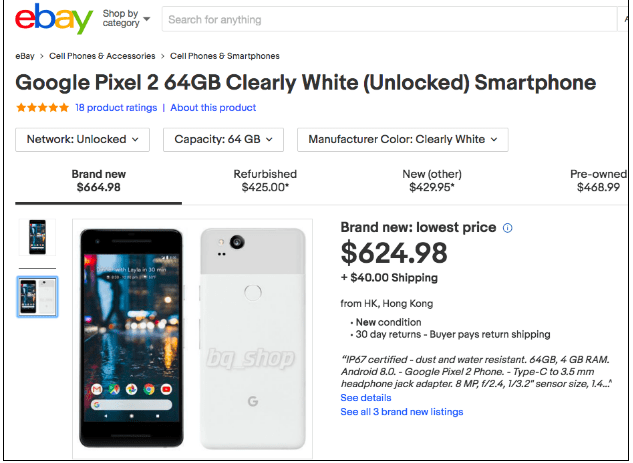This screenshot has height=463, width=633.
Task: Switch to the Pre-owned $468.99 tab
Action: click(x=598, y=180)
